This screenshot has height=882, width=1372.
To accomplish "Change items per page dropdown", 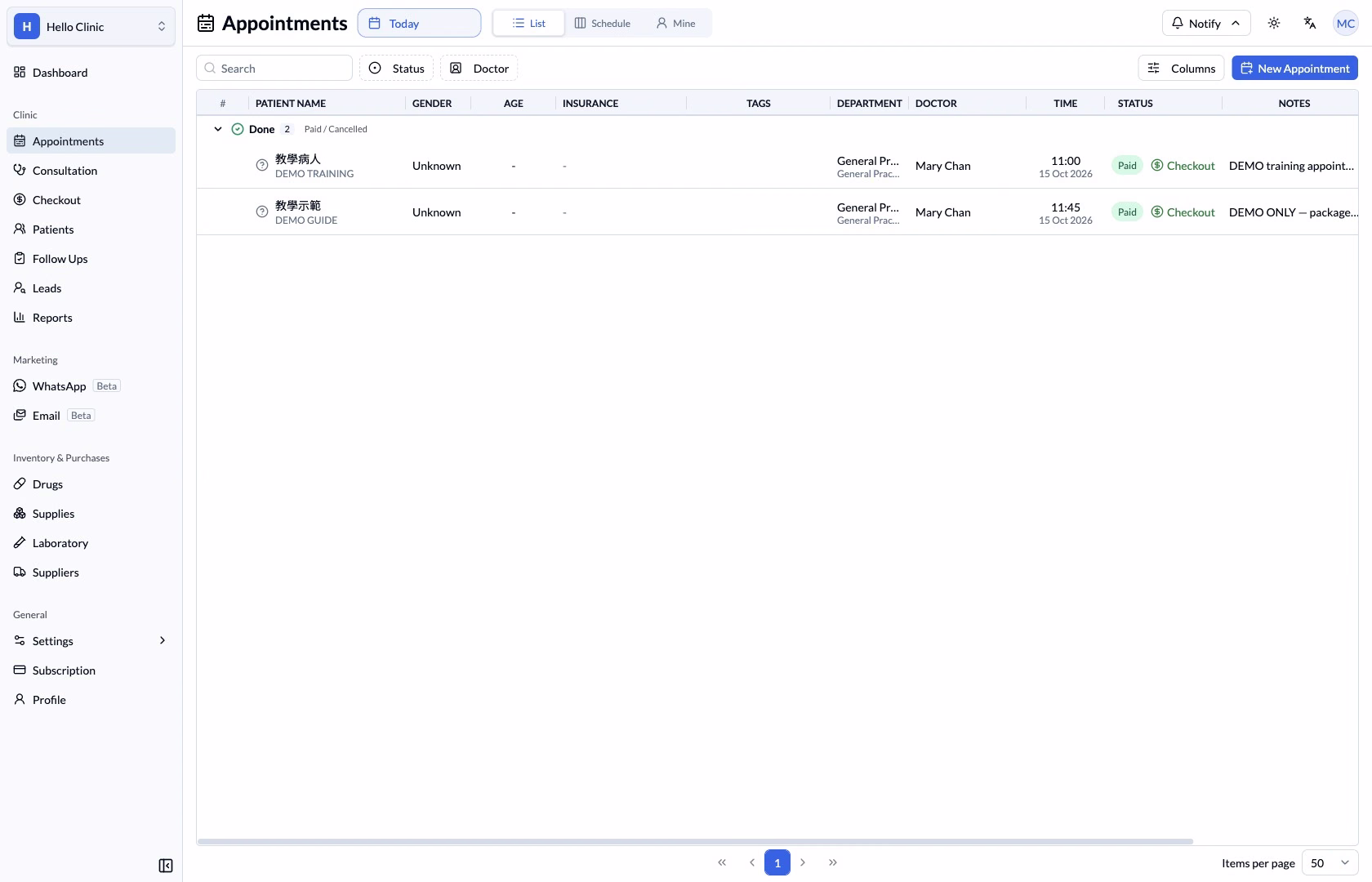I will click(1330, 862).
